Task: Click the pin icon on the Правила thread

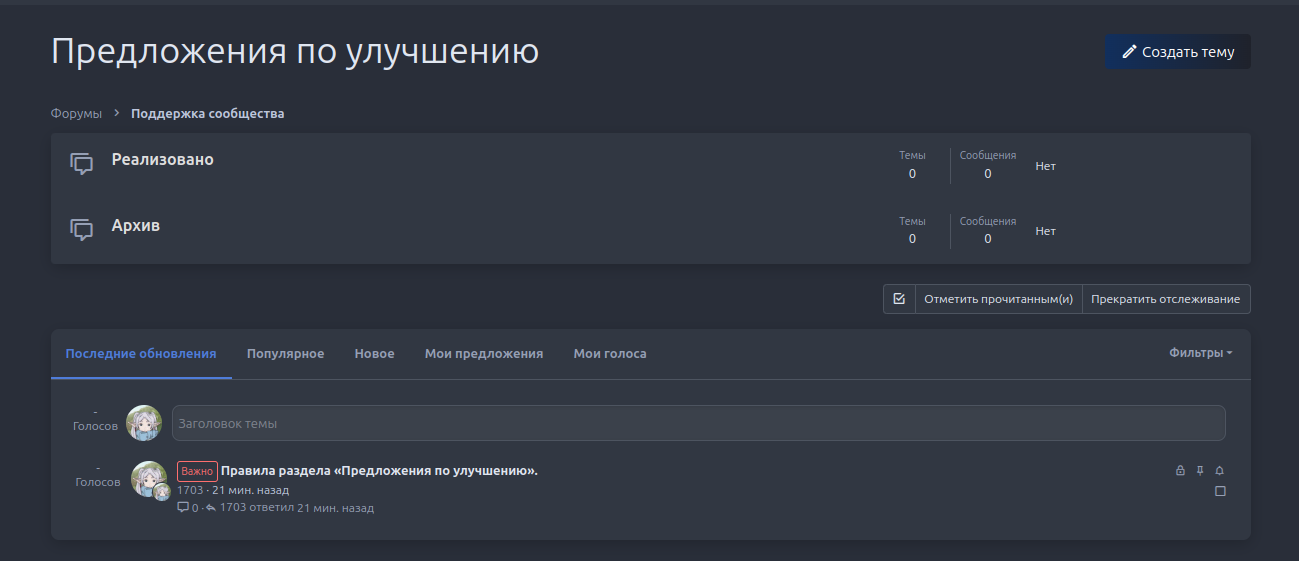Action: pos(1200,471)
